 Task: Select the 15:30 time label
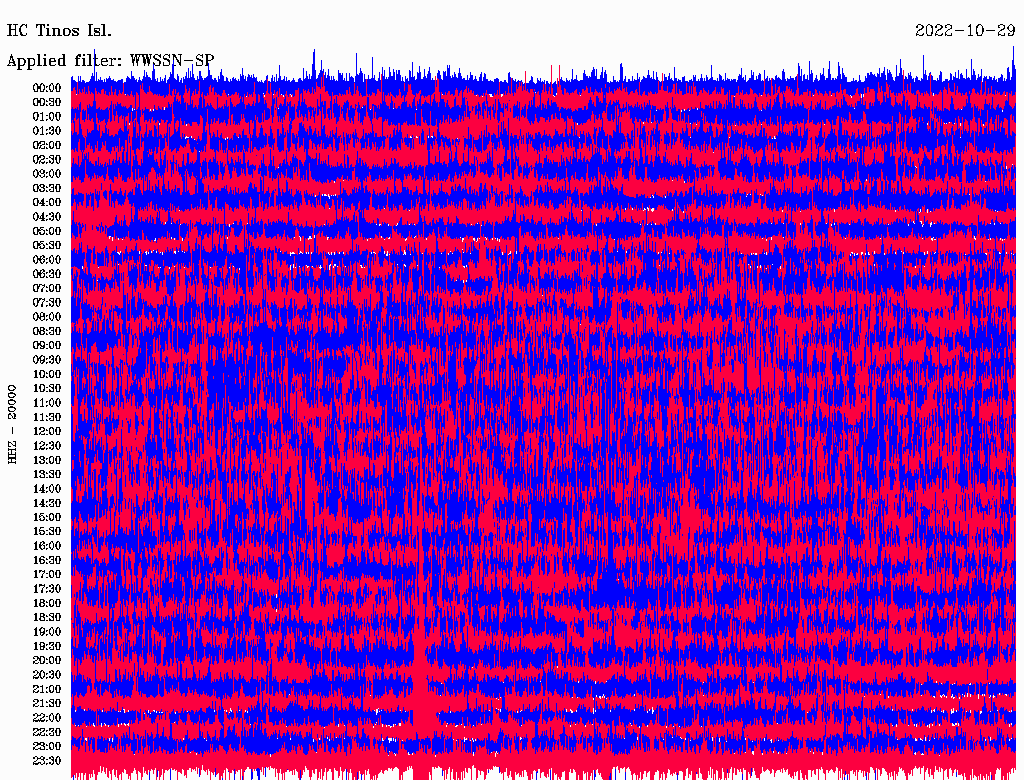click(47, 532)
